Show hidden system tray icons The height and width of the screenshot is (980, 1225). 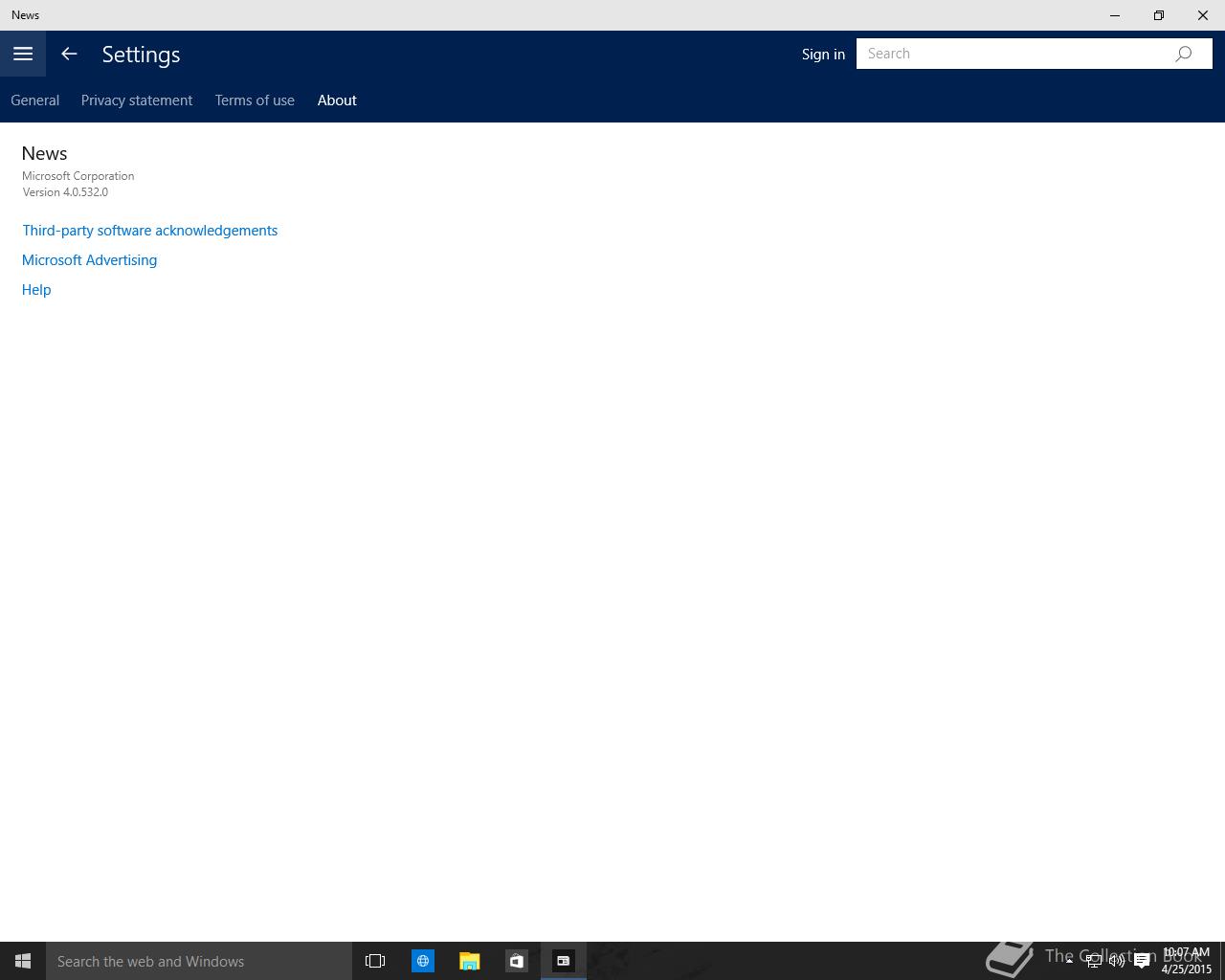(x=1069, y=961)
